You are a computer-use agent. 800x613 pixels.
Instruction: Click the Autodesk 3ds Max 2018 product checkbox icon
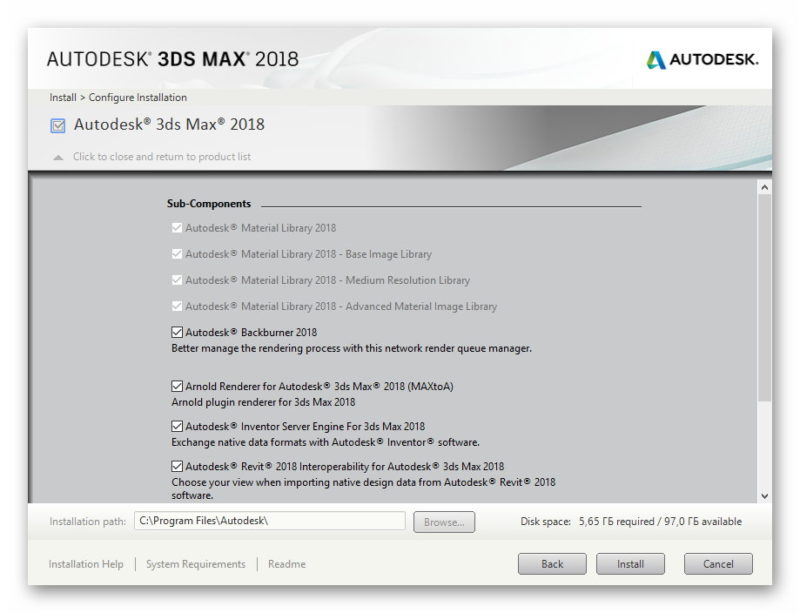[58, 125]
